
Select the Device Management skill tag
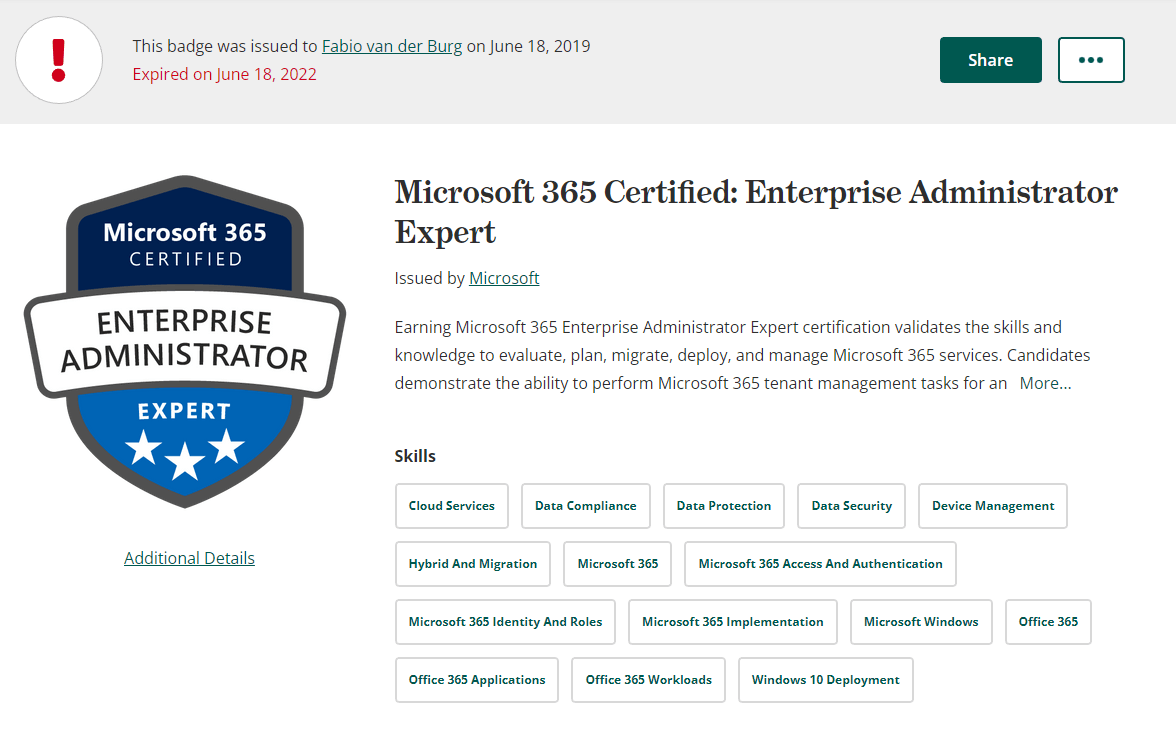tap(993, 506)
